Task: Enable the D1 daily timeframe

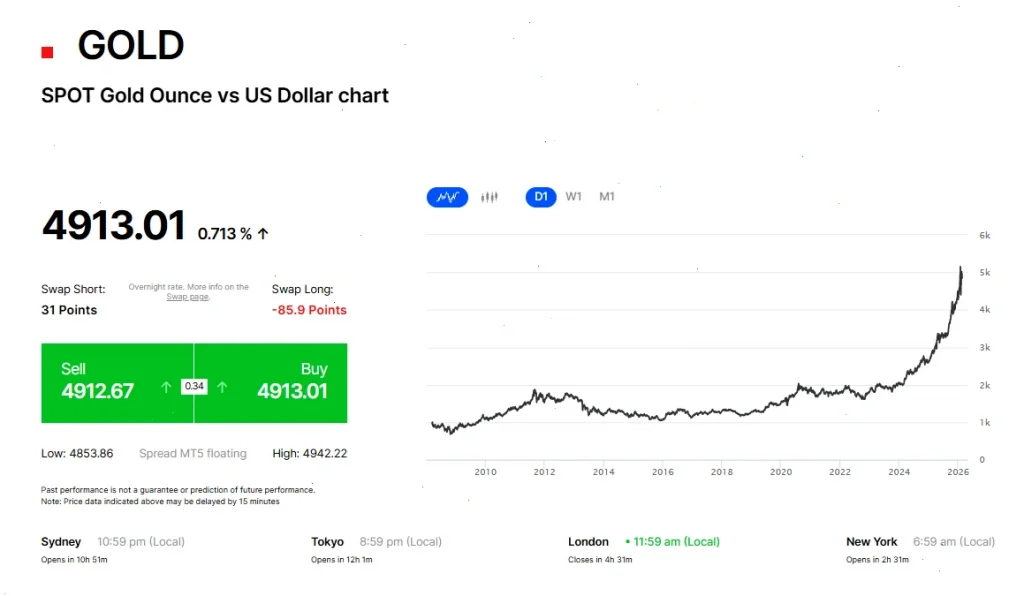Action: coord(540,196)
